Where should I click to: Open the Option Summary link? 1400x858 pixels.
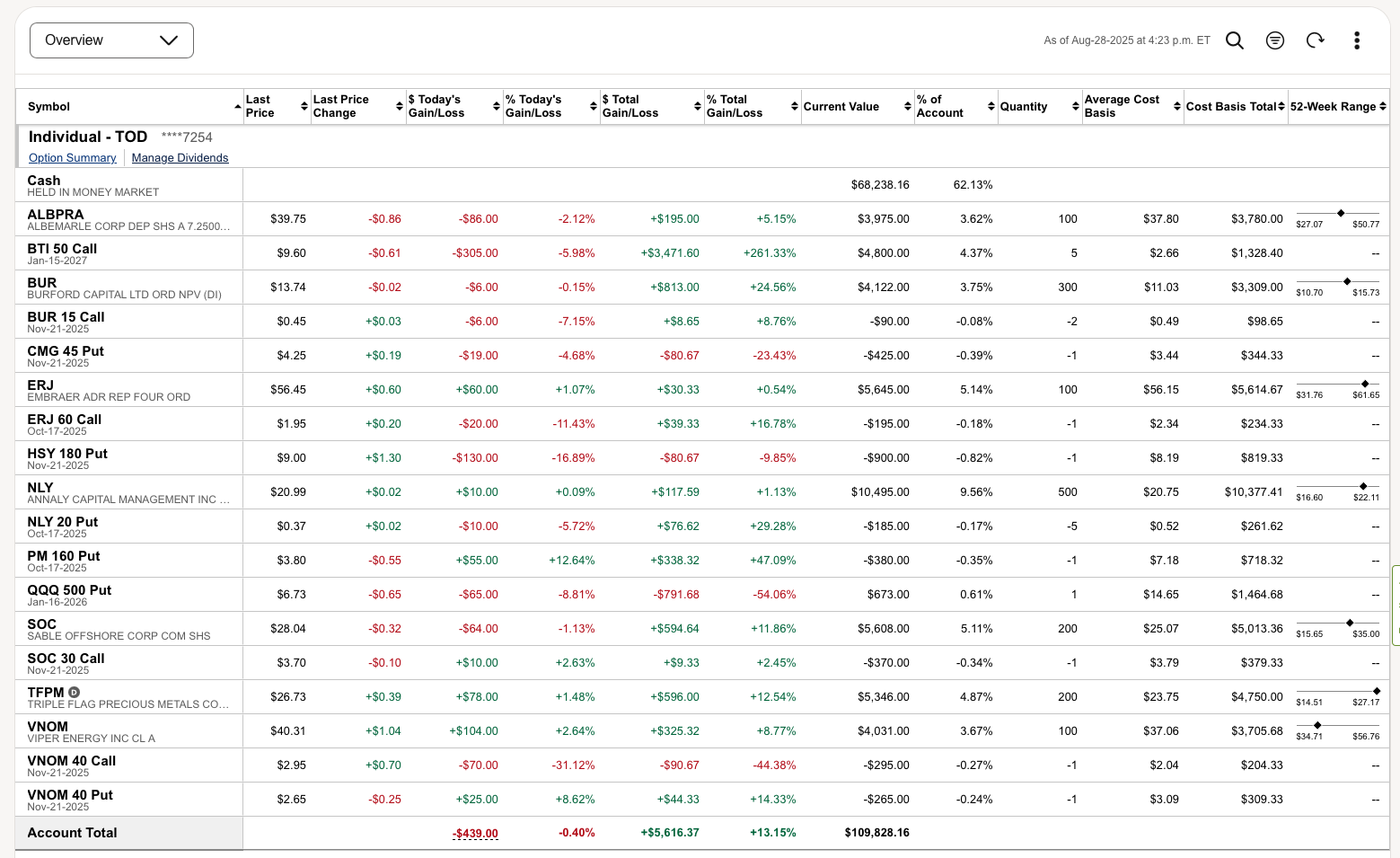pyautogui.click(x=73, y=158)
